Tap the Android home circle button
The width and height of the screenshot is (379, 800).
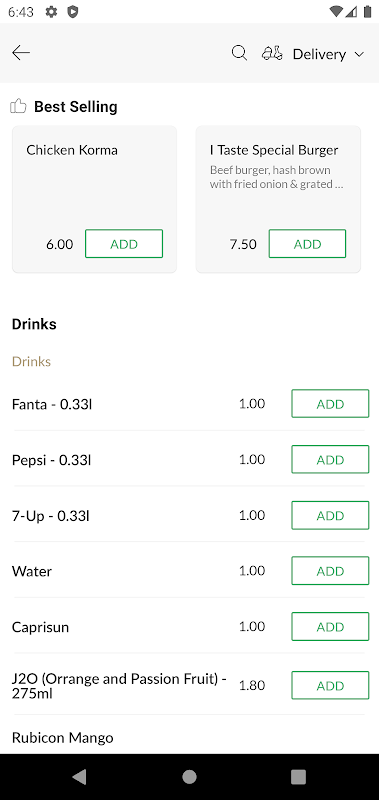(x=189, y=777)
